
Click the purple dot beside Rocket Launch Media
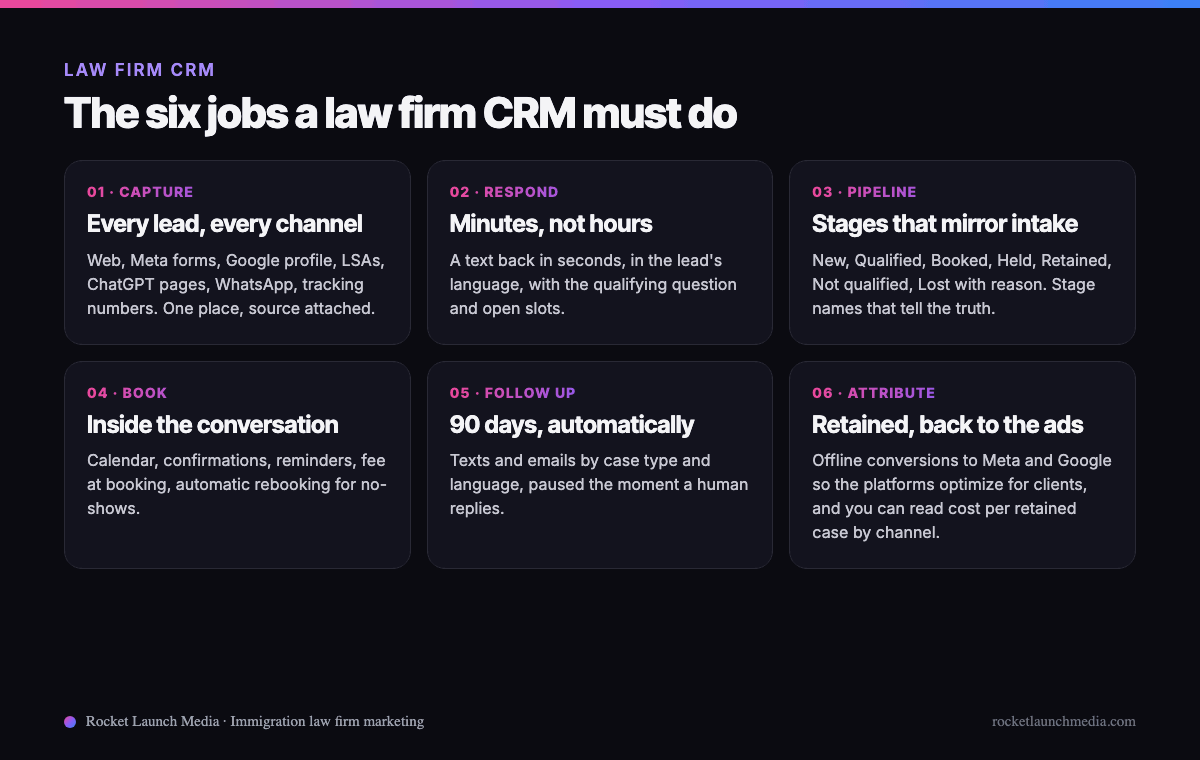[70, 721]
